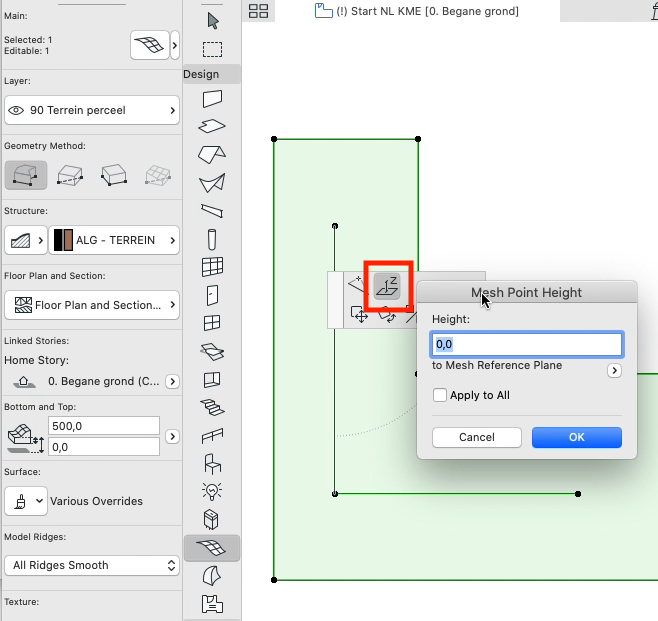Open the Mesh Reference Plane chevron in dialog
Image resolution: width=658 pixels, height=621 pixels.
(x=614, y=371)
